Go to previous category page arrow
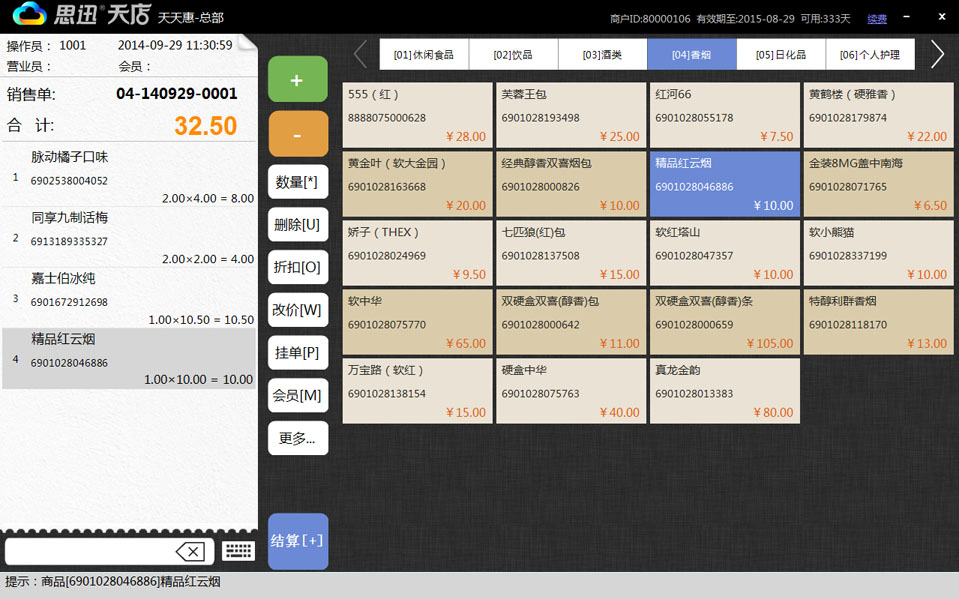 pos(360,54)
